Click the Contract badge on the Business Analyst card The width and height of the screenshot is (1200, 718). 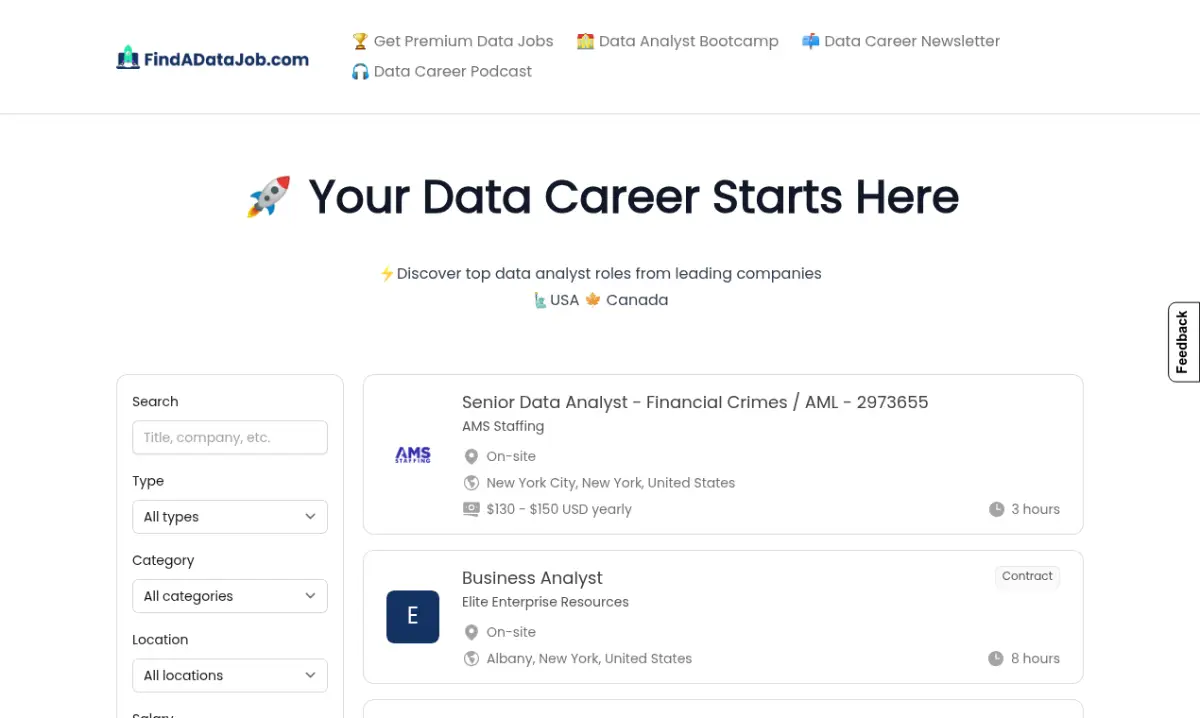tap(1027, 576)
